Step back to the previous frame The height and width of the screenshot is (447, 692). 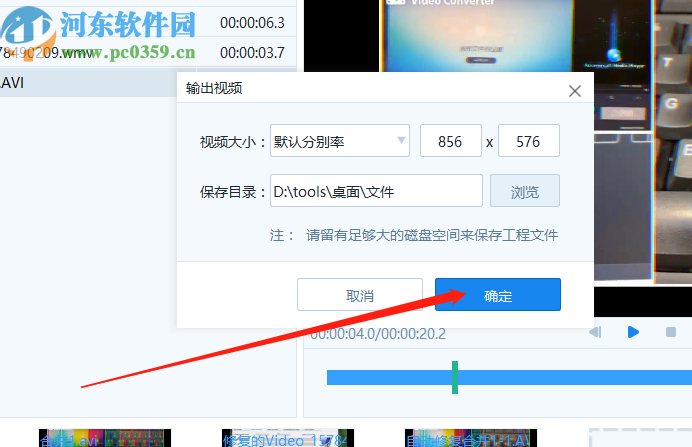(595, 332)
